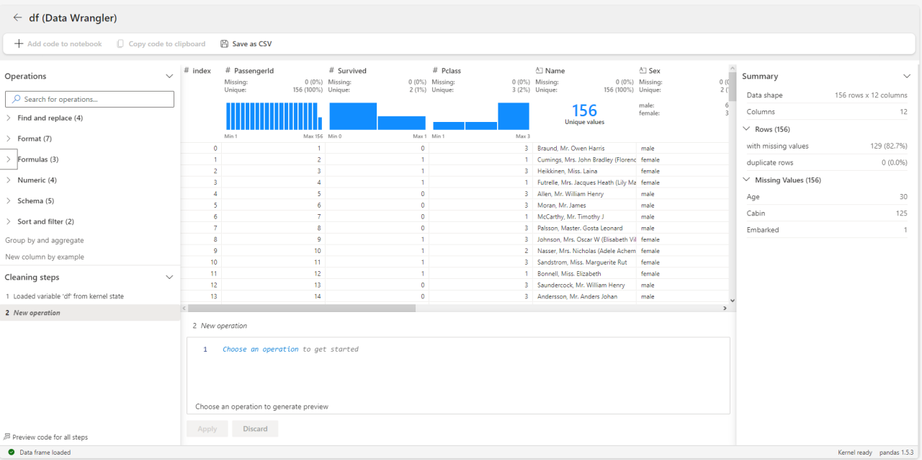Click the Name cell McCarthy, Mr. Timothy J
Screen dimensions: 922x460
click(x=584, y=216)
